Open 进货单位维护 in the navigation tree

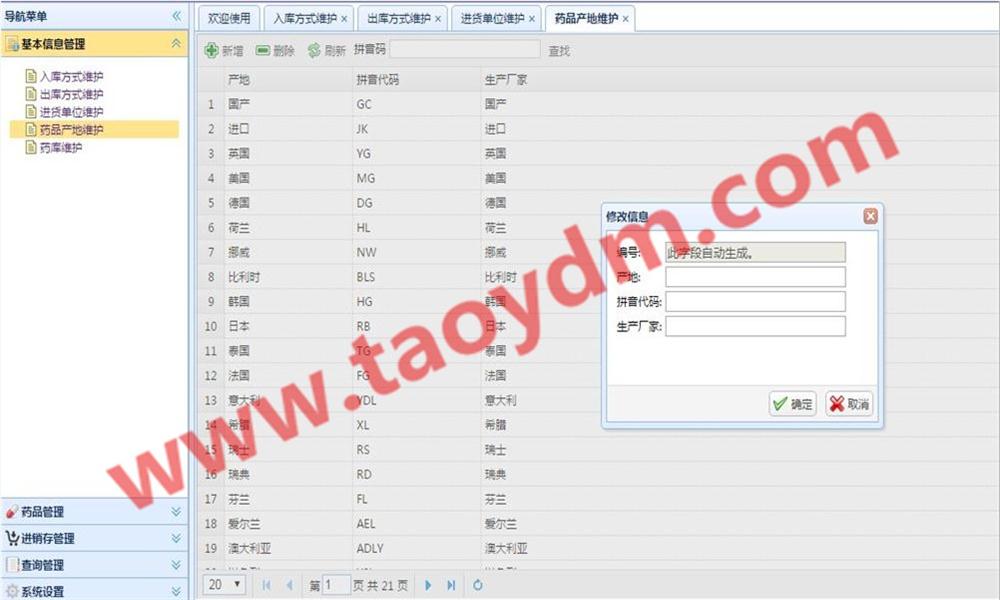[71, 112]
